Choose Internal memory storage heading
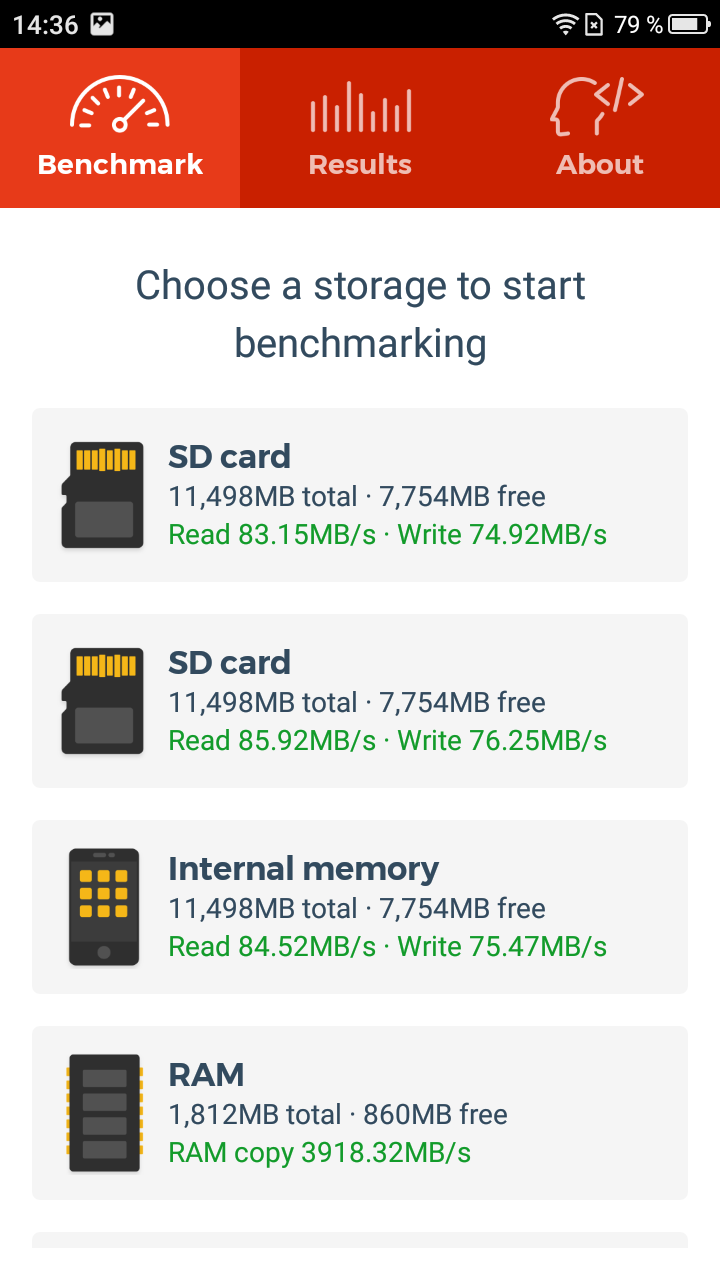The image size is (720, 1280). 303,868
